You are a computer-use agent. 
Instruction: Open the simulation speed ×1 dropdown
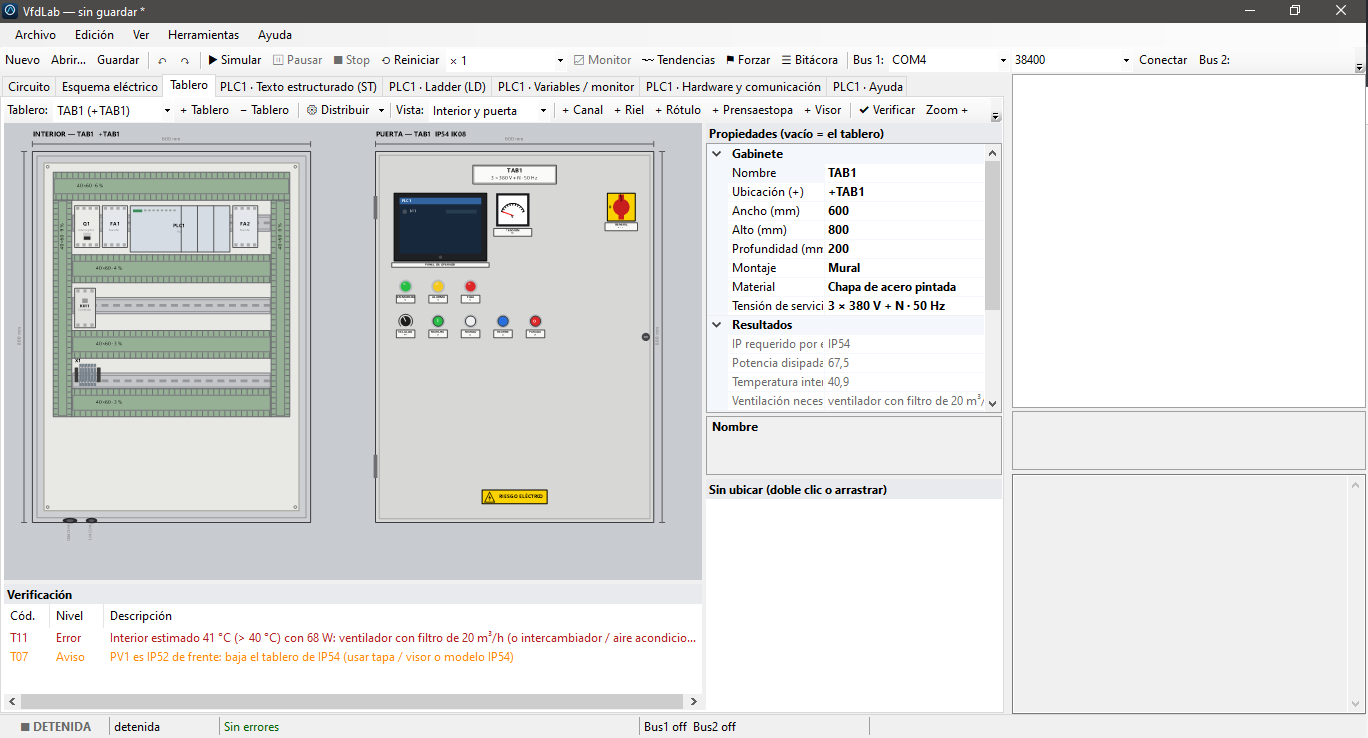[x=559, y=60]
